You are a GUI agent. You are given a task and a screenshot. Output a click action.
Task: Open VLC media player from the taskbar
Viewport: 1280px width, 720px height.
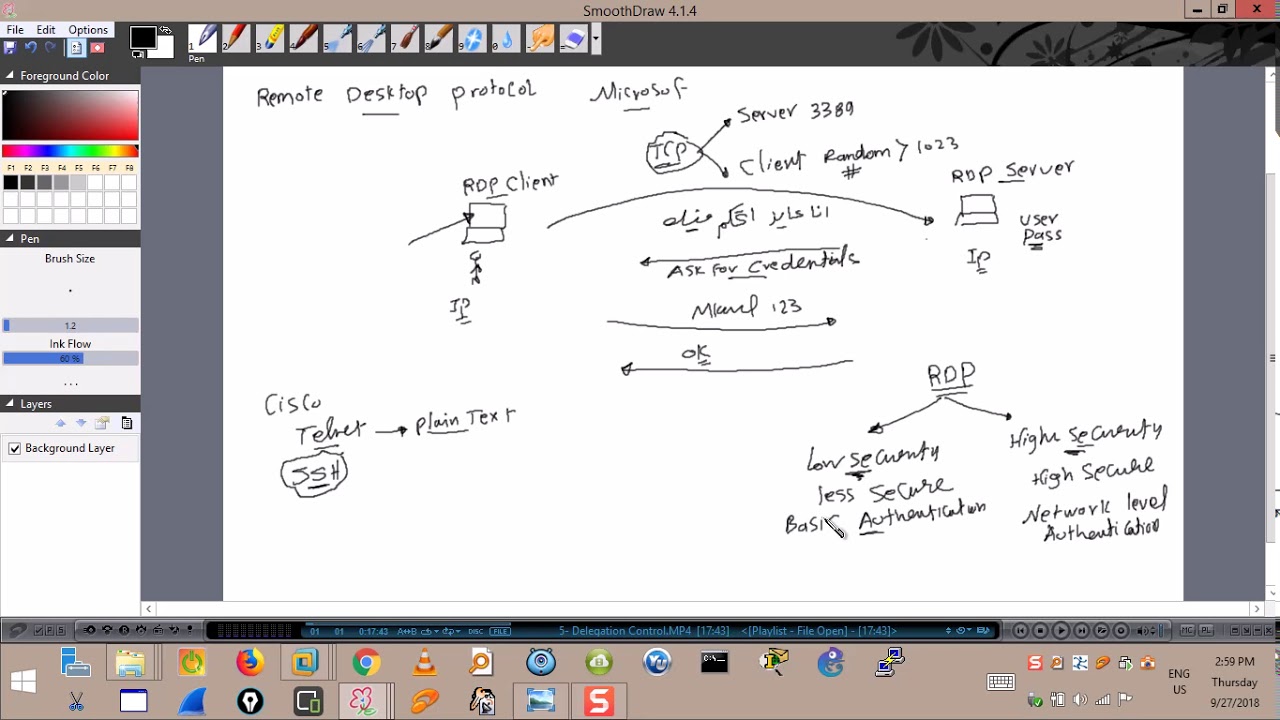click(x=424, y=663)
